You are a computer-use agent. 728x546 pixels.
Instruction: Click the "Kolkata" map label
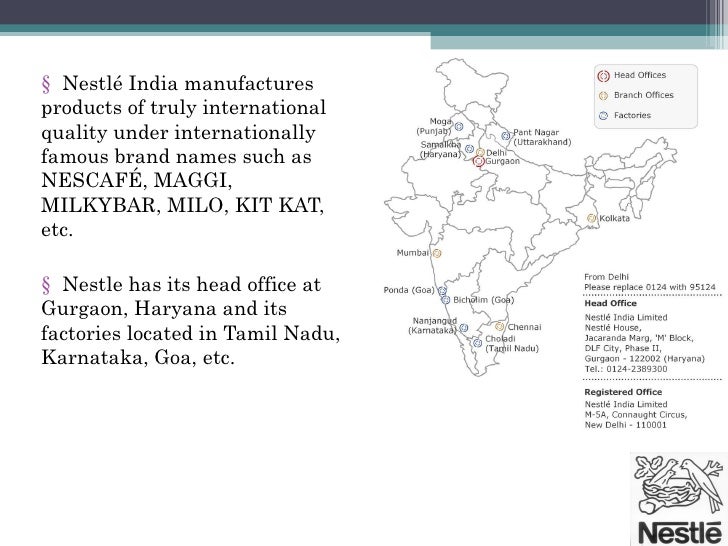pyautogui.click(x=614, y=218)
